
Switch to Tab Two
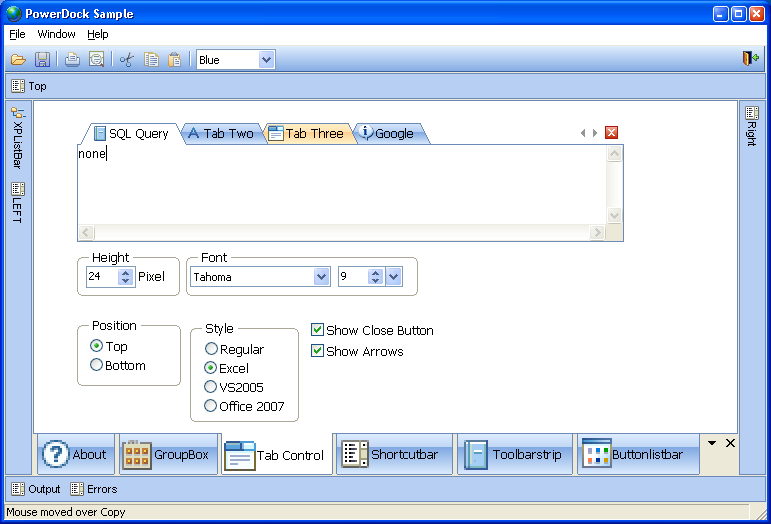(x=221, y=134)
